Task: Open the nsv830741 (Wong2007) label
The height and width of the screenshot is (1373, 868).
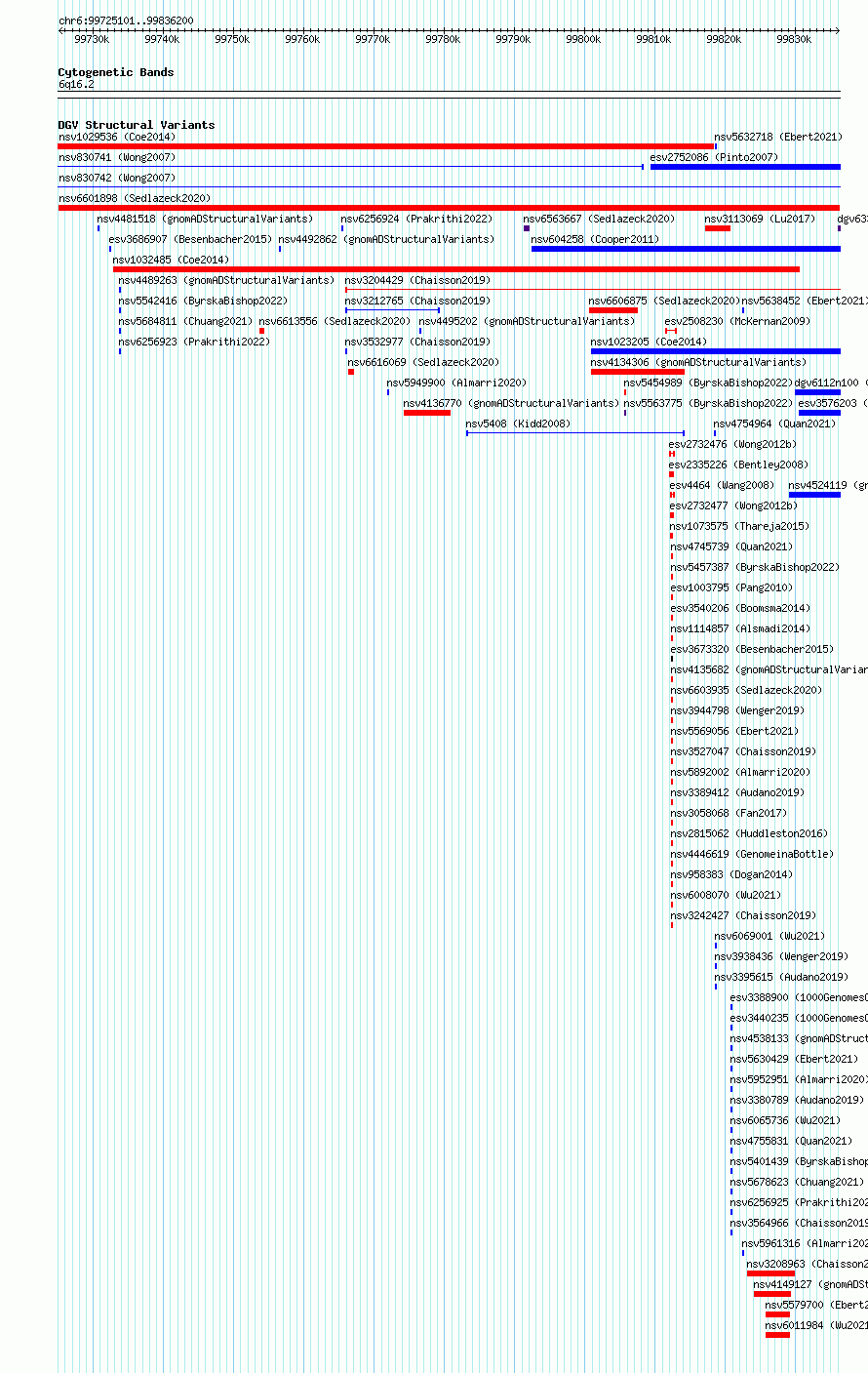Action: pyautogui.click(x=117, y=157)
